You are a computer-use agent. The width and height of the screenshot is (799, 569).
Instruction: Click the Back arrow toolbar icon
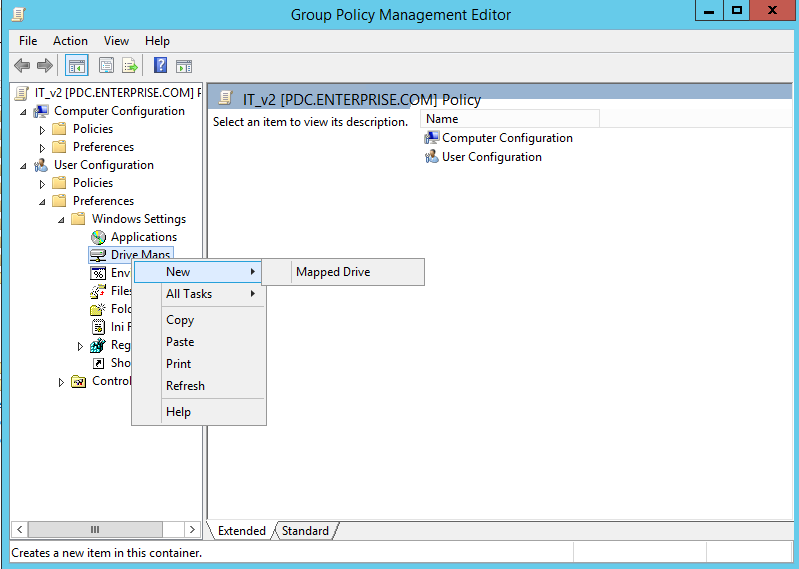(22, 65)
